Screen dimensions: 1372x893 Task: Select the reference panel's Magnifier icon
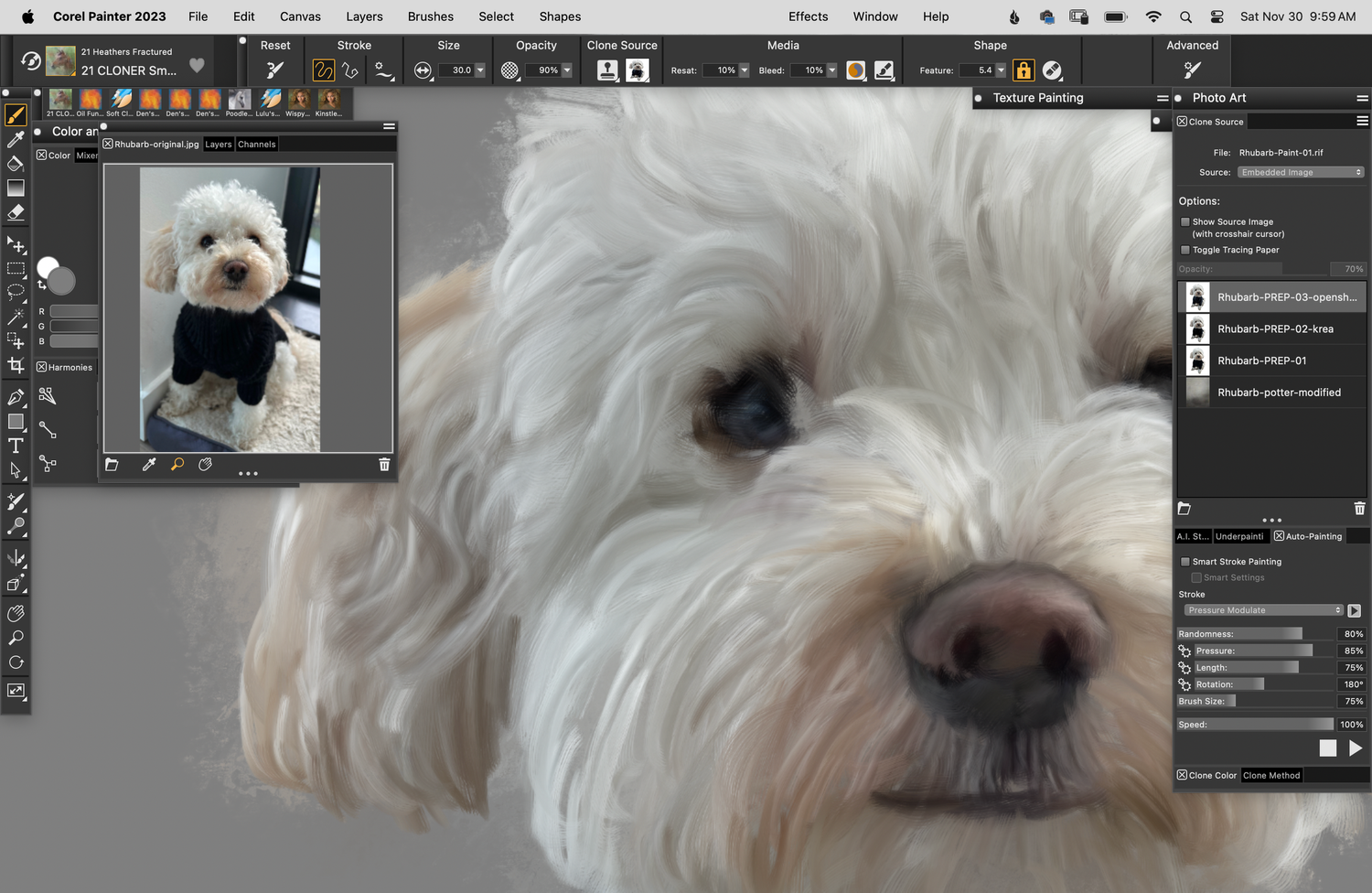(x=177, y=465)
